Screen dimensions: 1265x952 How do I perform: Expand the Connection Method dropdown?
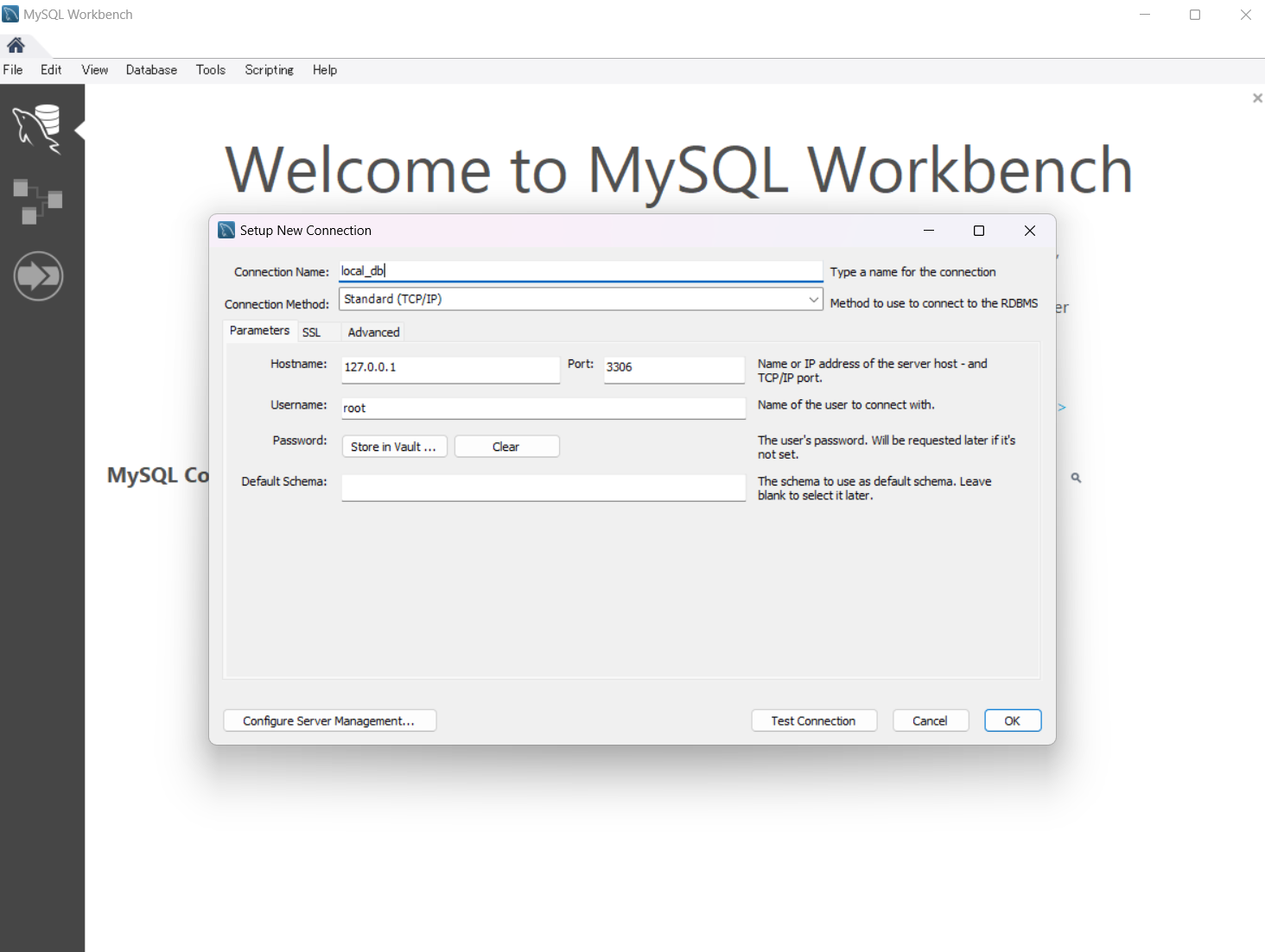(x=813, y=299)
